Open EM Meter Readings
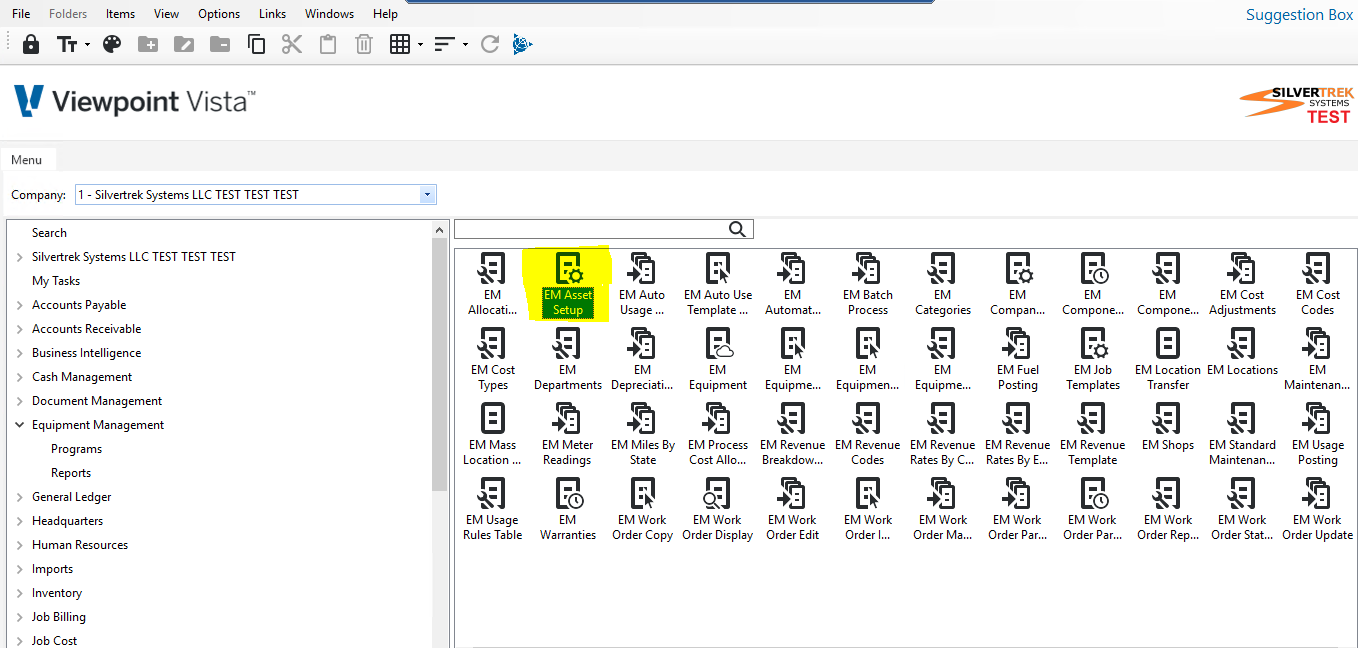Viewport: 1358px width, 648px height. coord(568,435)
